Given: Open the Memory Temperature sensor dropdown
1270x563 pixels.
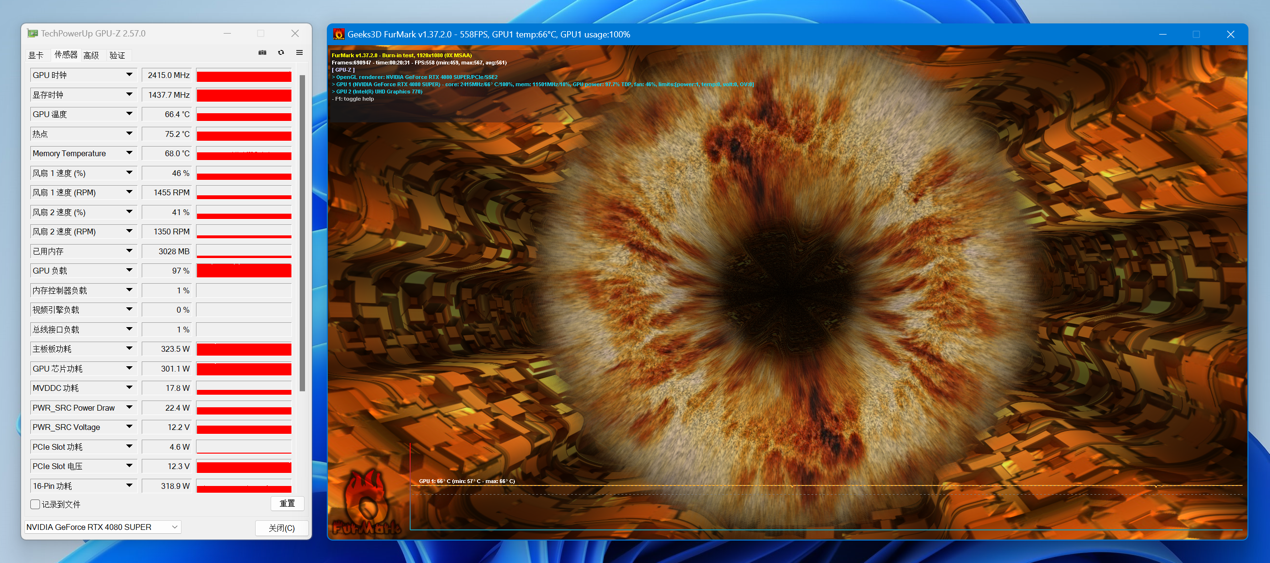Looking at the screenshot, I should (x=129, y=154).
